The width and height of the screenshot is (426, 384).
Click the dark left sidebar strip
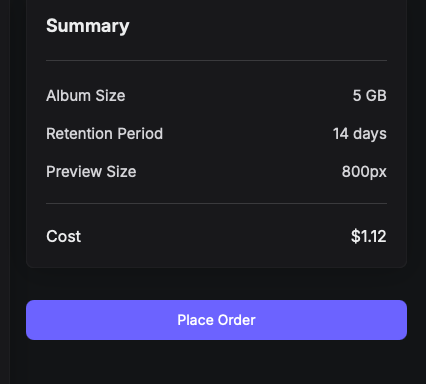point(5,192)
